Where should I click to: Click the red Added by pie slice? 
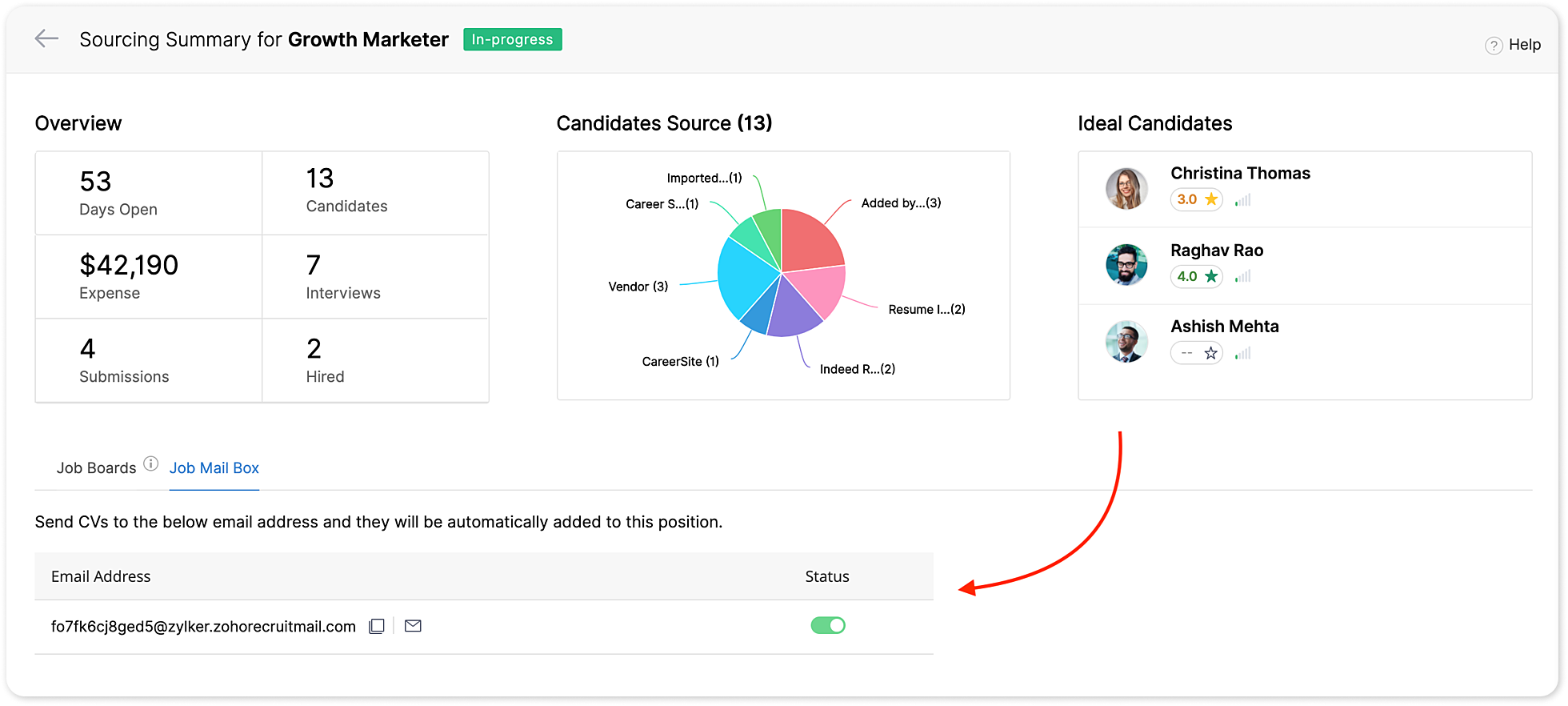[808, 240]
